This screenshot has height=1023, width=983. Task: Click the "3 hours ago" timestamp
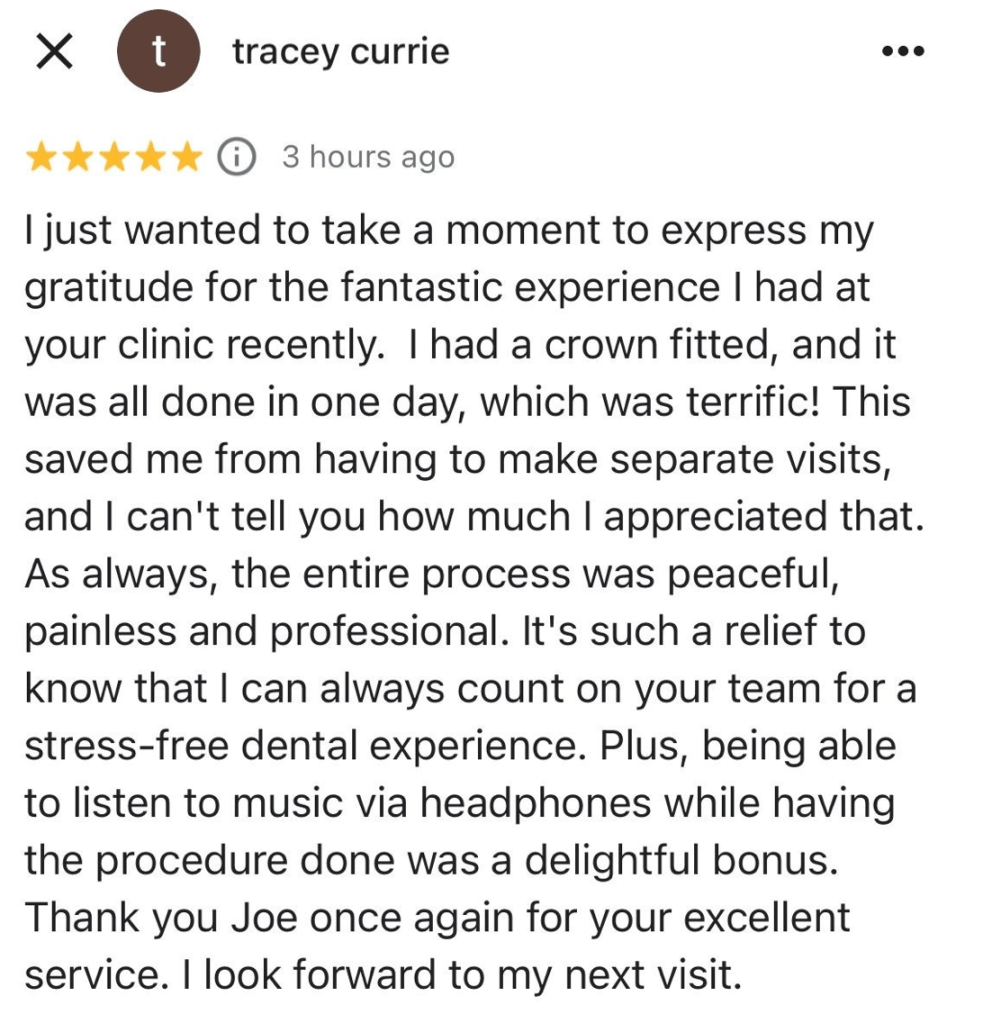pyautogui.click(x=367, y=157)
